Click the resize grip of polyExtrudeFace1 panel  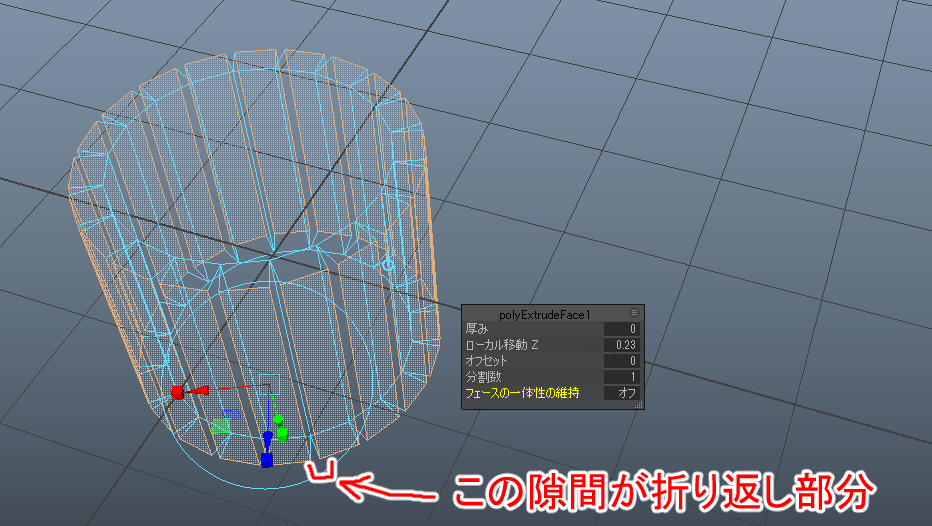(x=639, y=405)
